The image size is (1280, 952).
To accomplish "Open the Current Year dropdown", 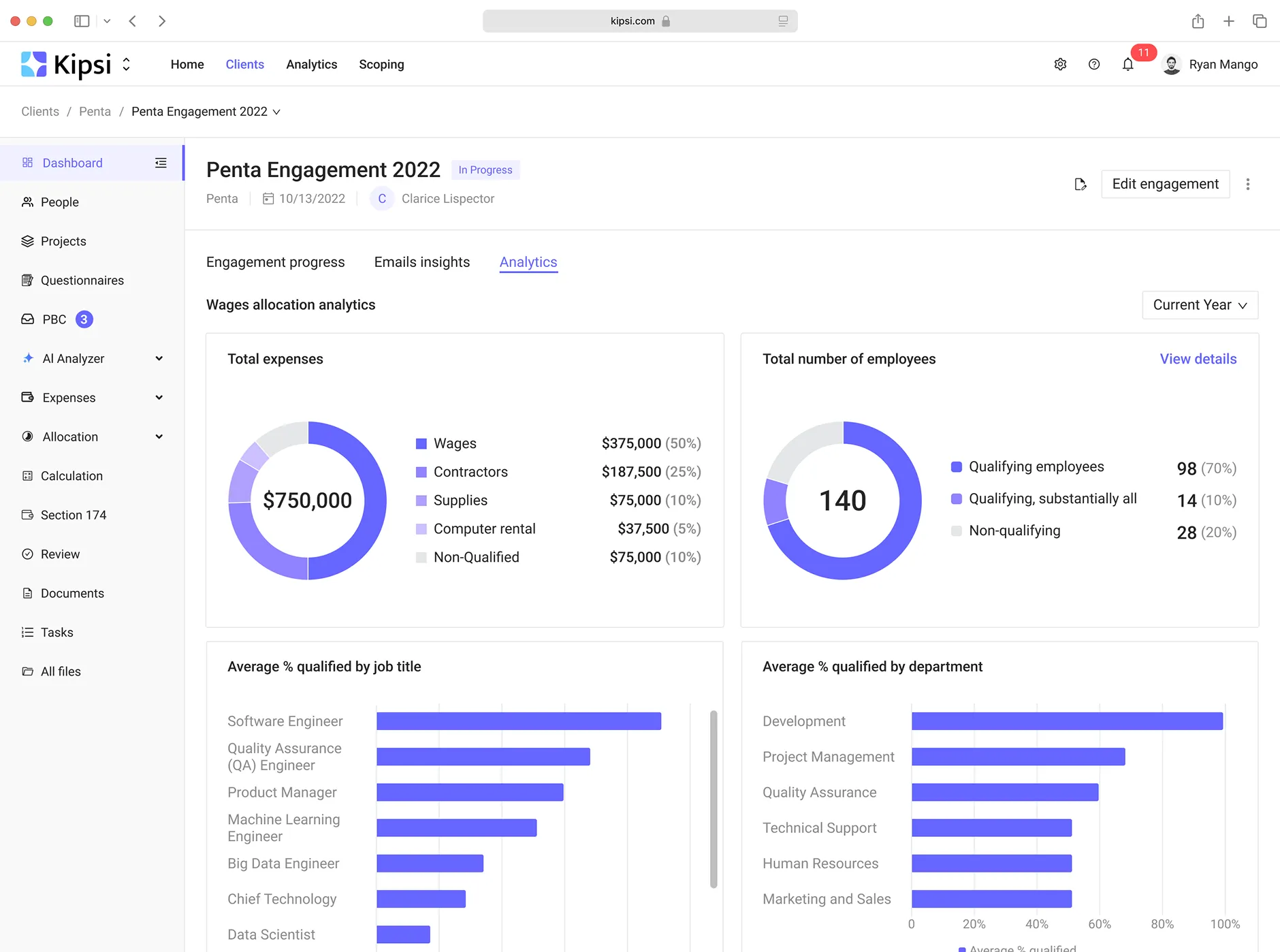I will 1200,305.
